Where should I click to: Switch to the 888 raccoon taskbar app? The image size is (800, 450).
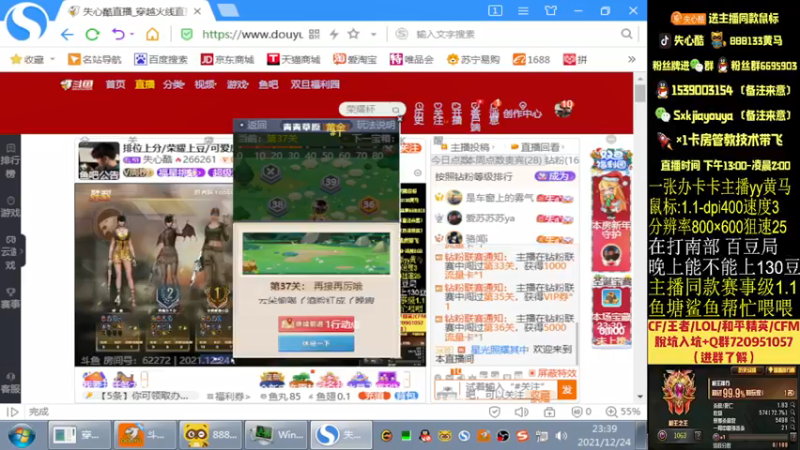(x=210, y=435)
